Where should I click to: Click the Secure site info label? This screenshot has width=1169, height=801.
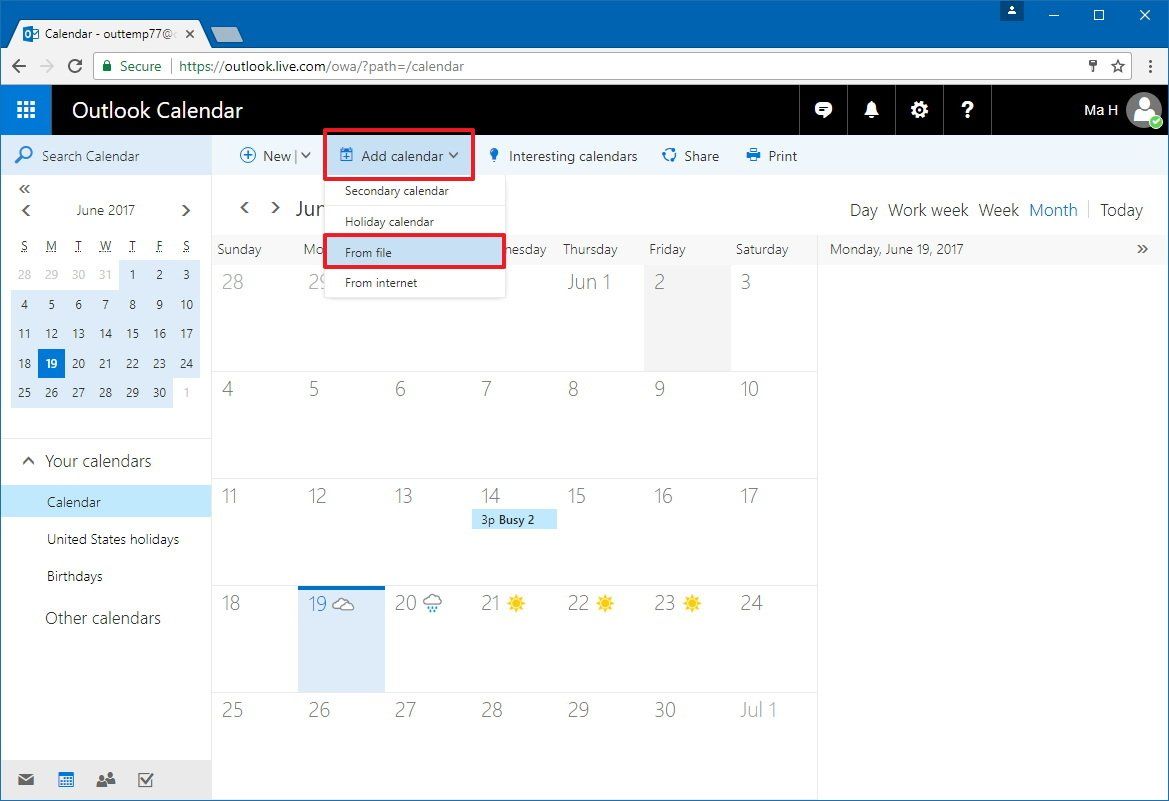coord(132,66)
